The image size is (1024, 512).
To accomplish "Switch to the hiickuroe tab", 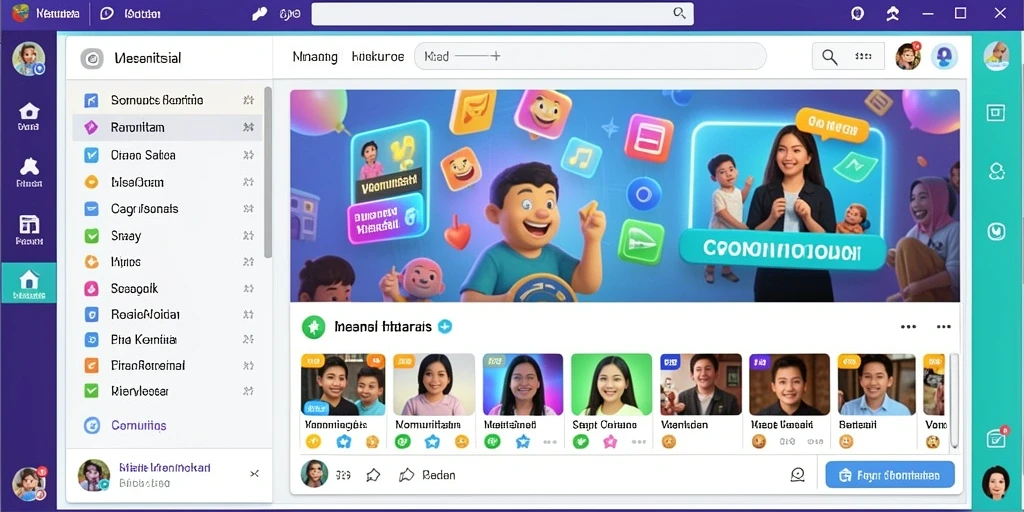I will (x=377, y=57).
